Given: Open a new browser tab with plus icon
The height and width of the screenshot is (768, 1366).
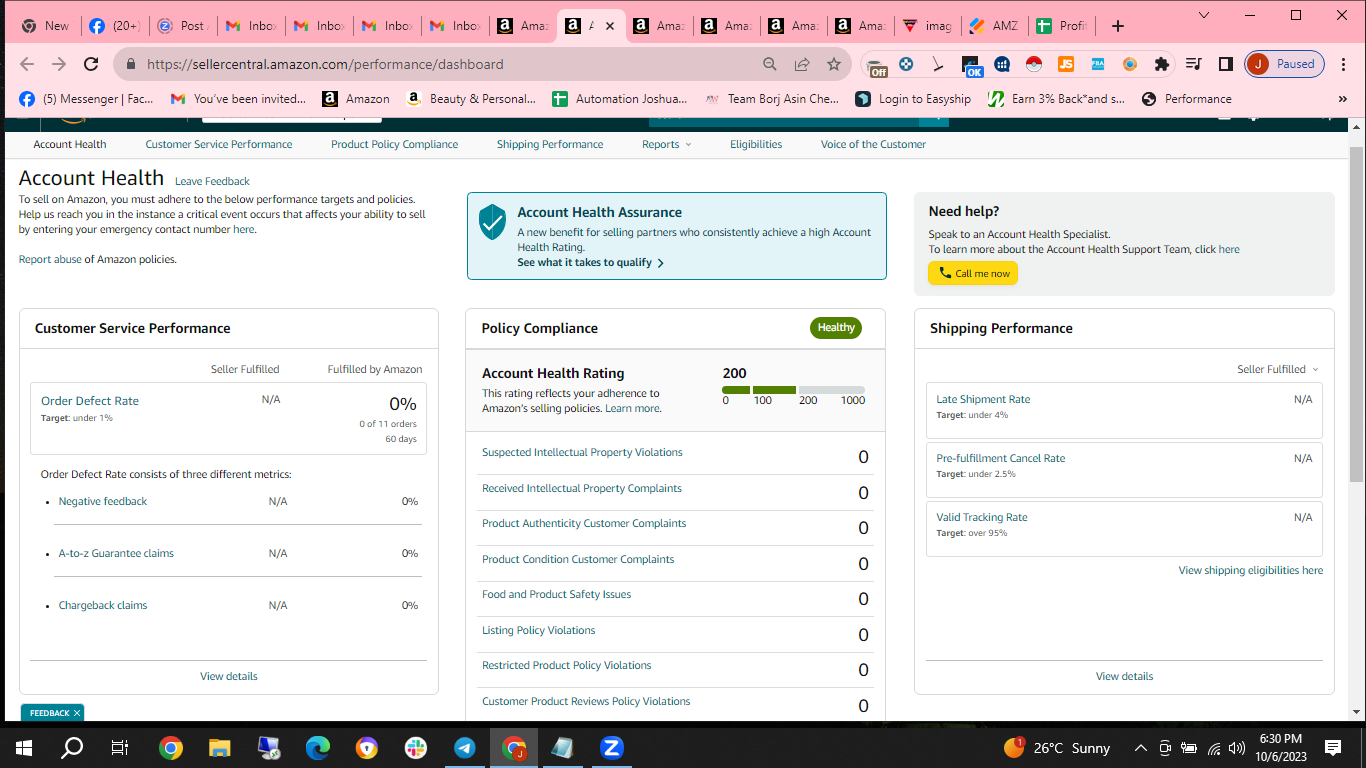Looking at the screenshot, I should point(1118,26).
